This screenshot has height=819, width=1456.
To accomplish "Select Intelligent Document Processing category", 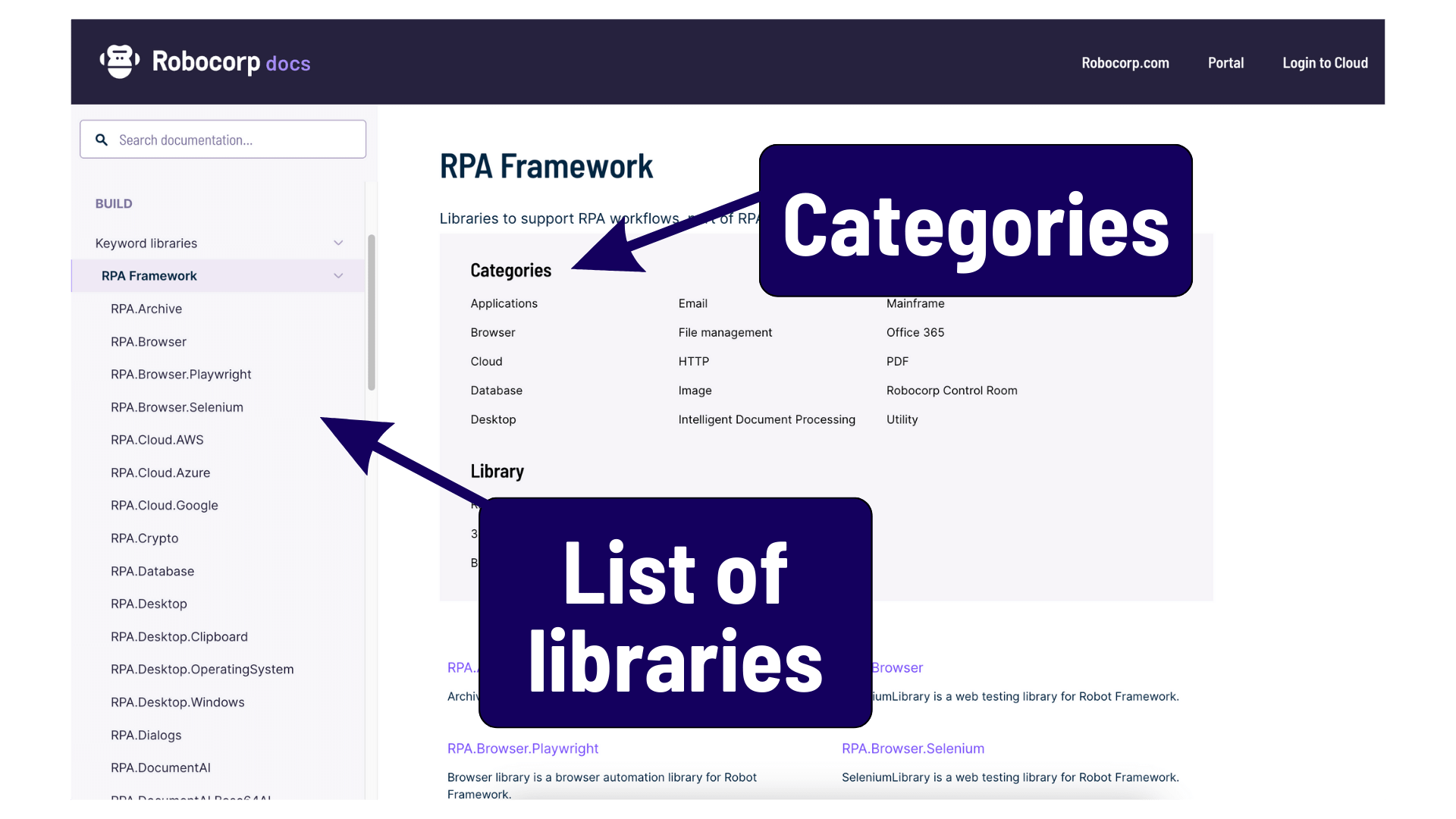I will coord(767,419).
